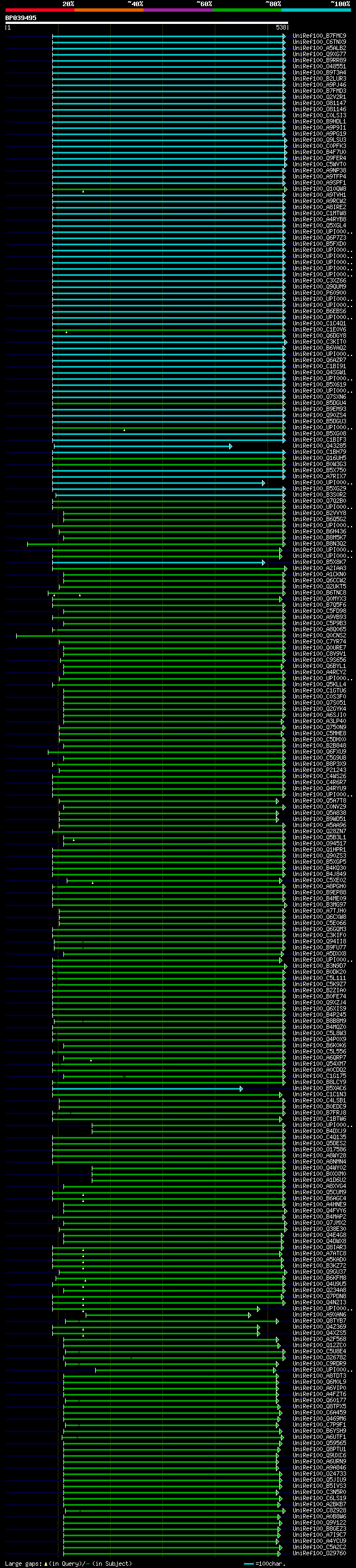The height and width of the screenshot is (1568, 356).
Task: Select the UniRef100_Q9FER4 label
Action: click(319, 159)
